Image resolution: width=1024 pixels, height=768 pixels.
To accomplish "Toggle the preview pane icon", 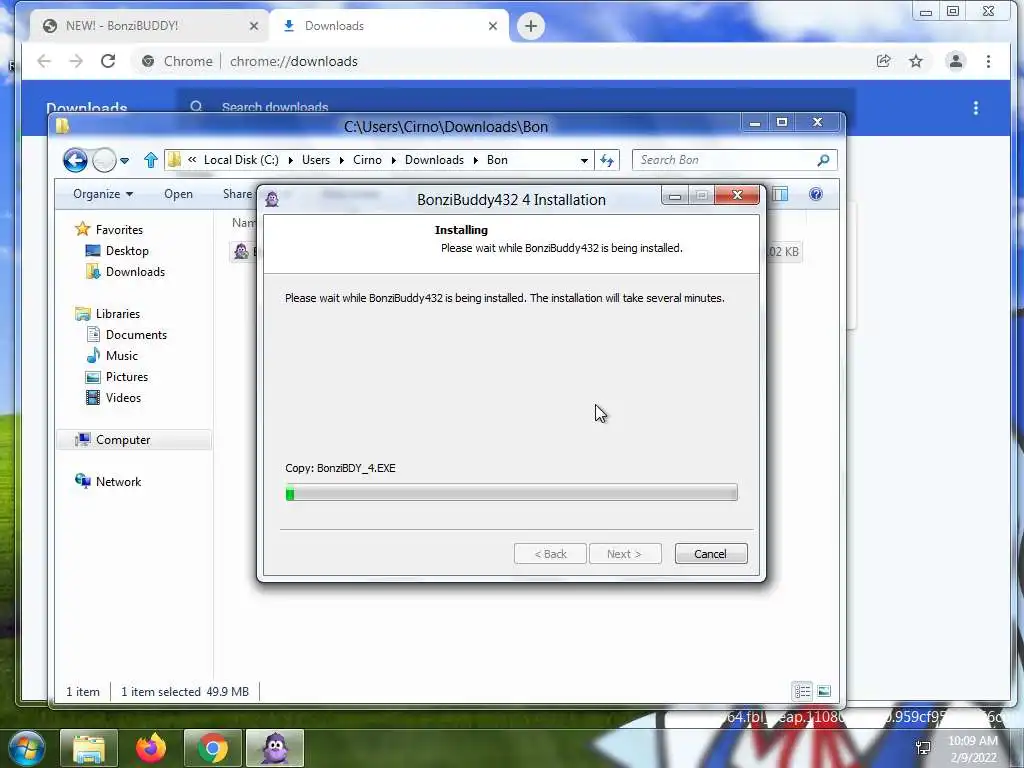I will [x=780, y=194].
